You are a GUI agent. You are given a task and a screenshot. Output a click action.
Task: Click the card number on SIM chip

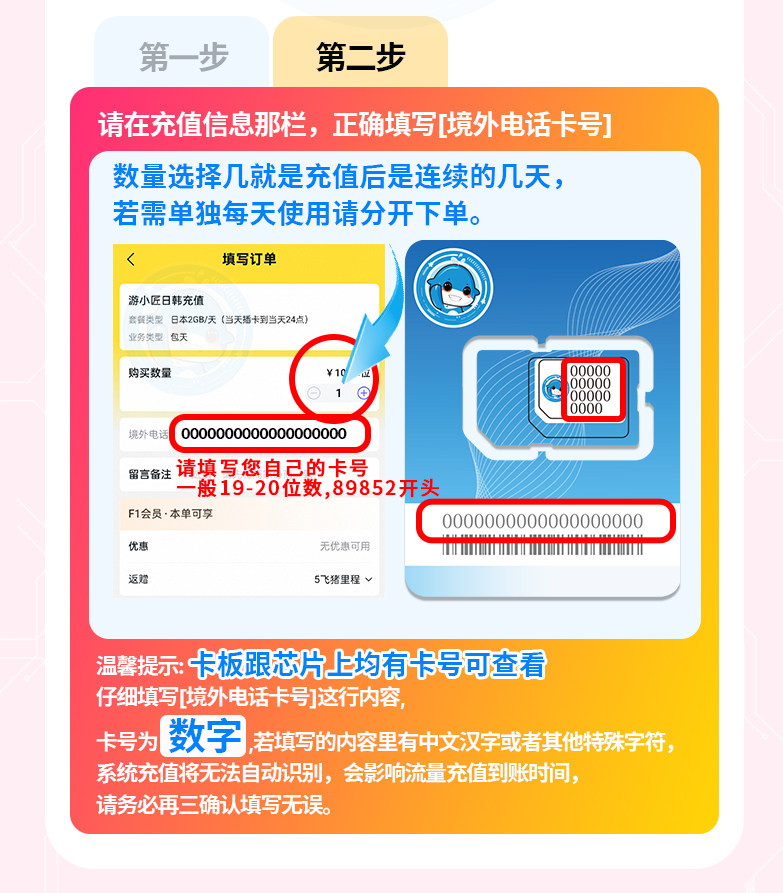click(x=592, y=390)
